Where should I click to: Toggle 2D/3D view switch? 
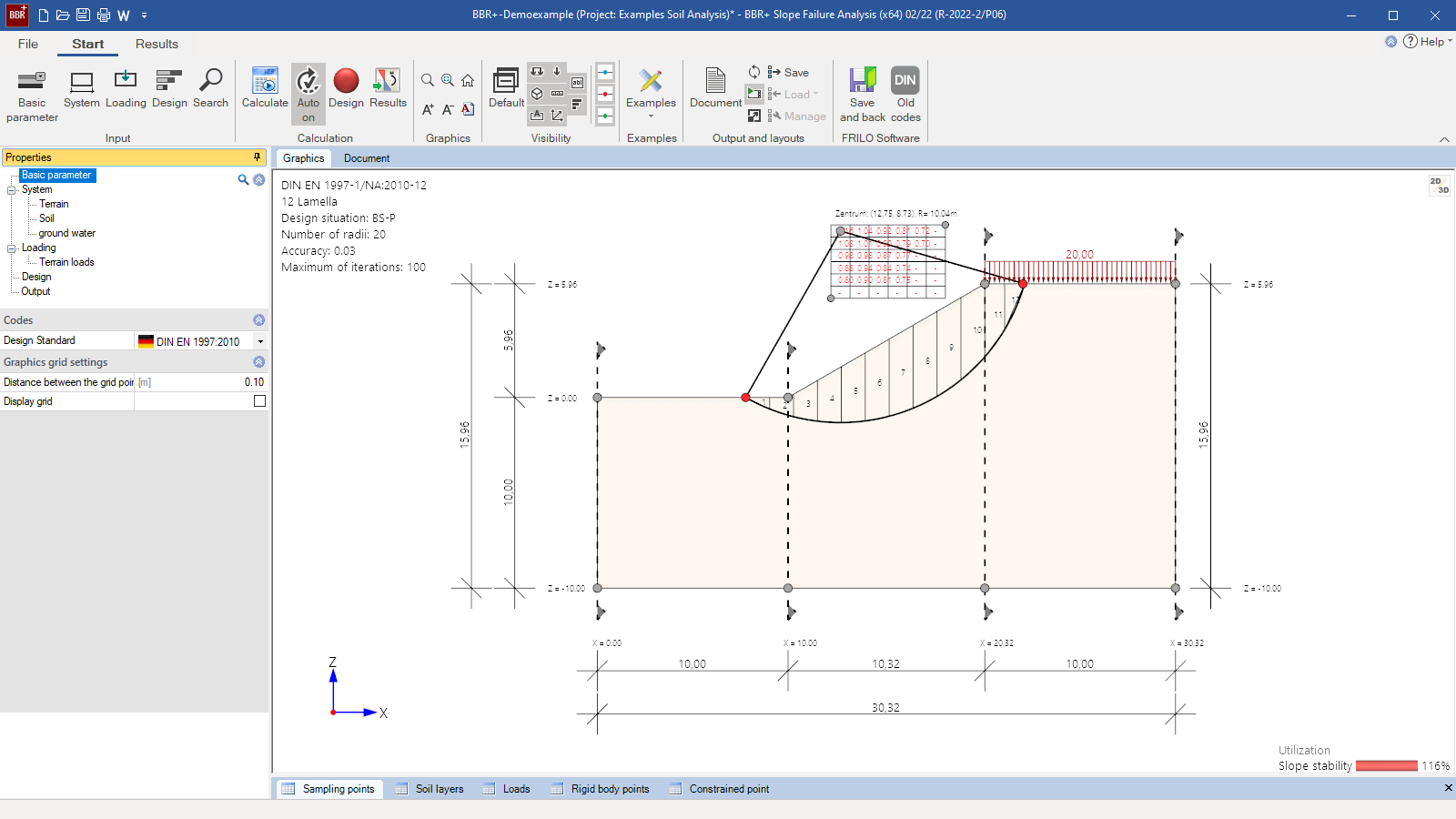pyautogui.click(x=1439, y=186)
